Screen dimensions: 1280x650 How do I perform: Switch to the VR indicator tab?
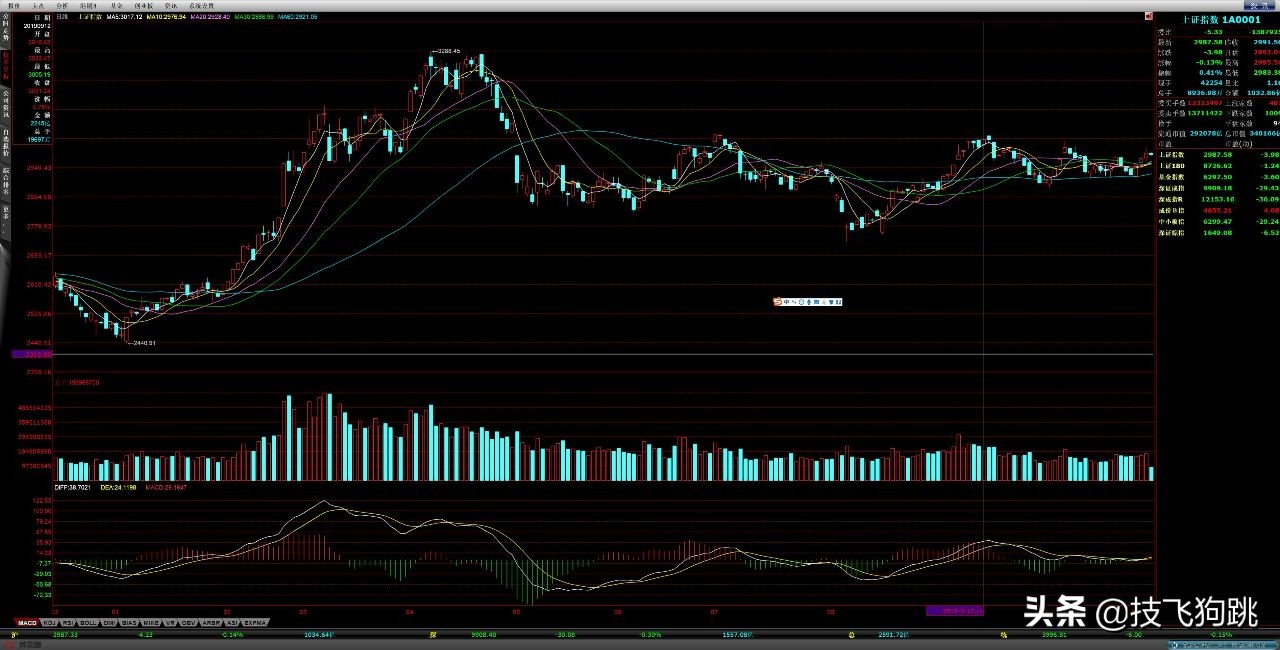tap(170, 623)
